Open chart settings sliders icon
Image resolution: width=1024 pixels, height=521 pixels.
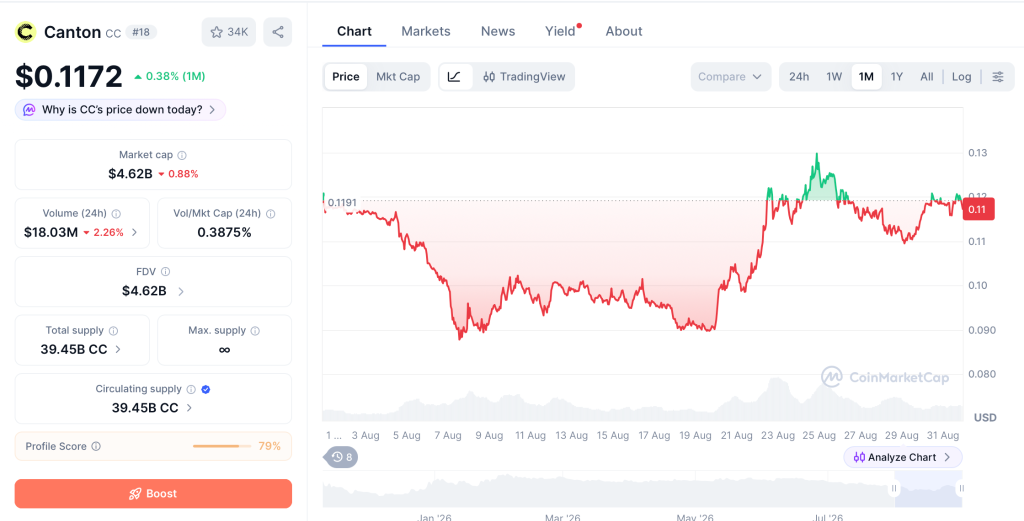(x=998, y=76)
